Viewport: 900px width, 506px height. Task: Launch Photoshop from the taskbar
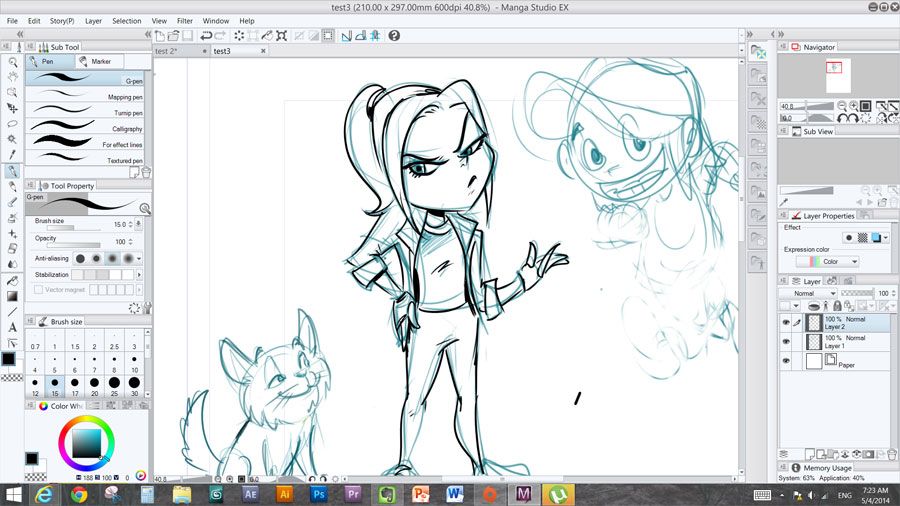pyautogui.click(x=318, y=493)
